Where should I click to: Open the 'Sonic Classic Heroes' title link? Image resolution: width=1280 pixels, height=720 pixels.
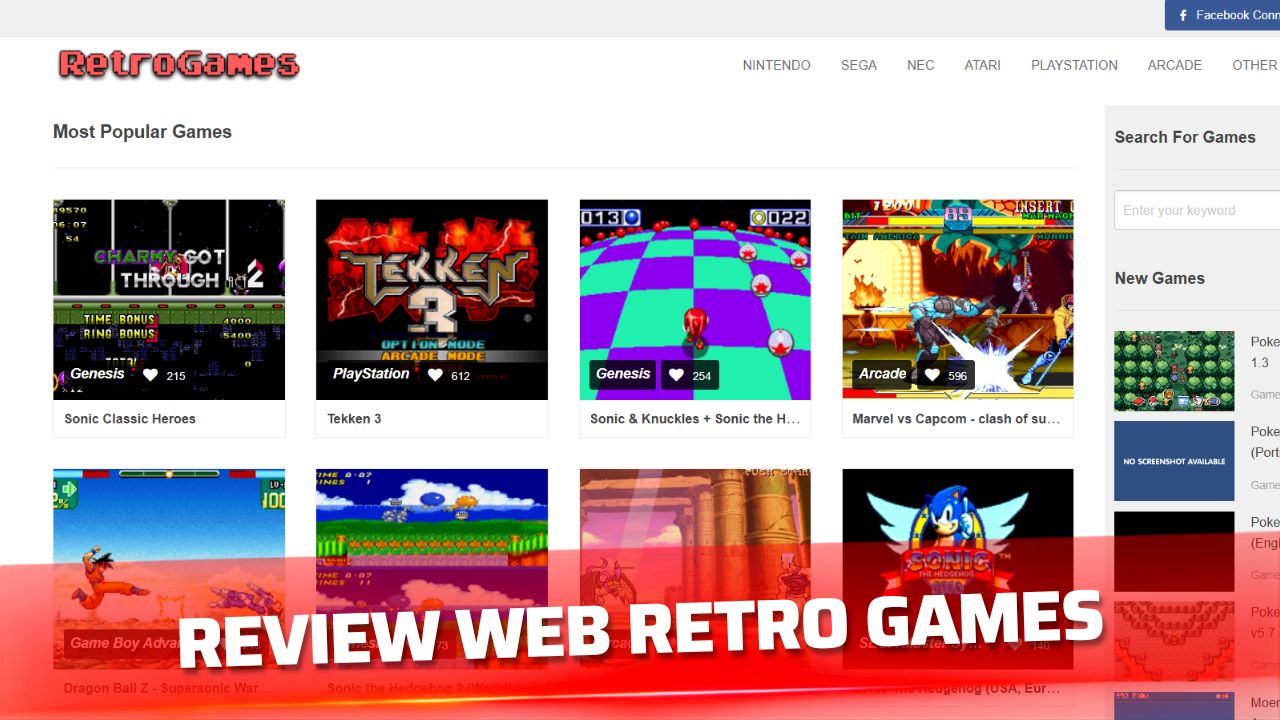click(130, 419)
